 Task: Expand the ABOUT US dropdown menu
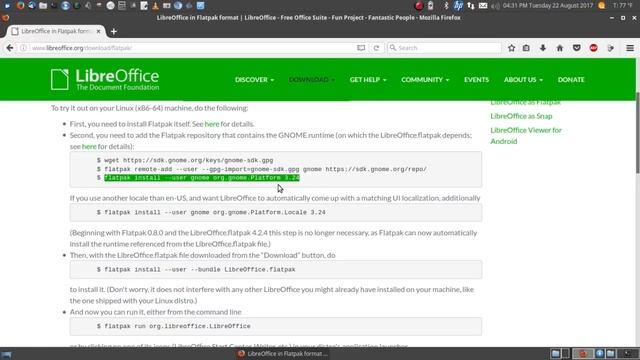[523, 80]
